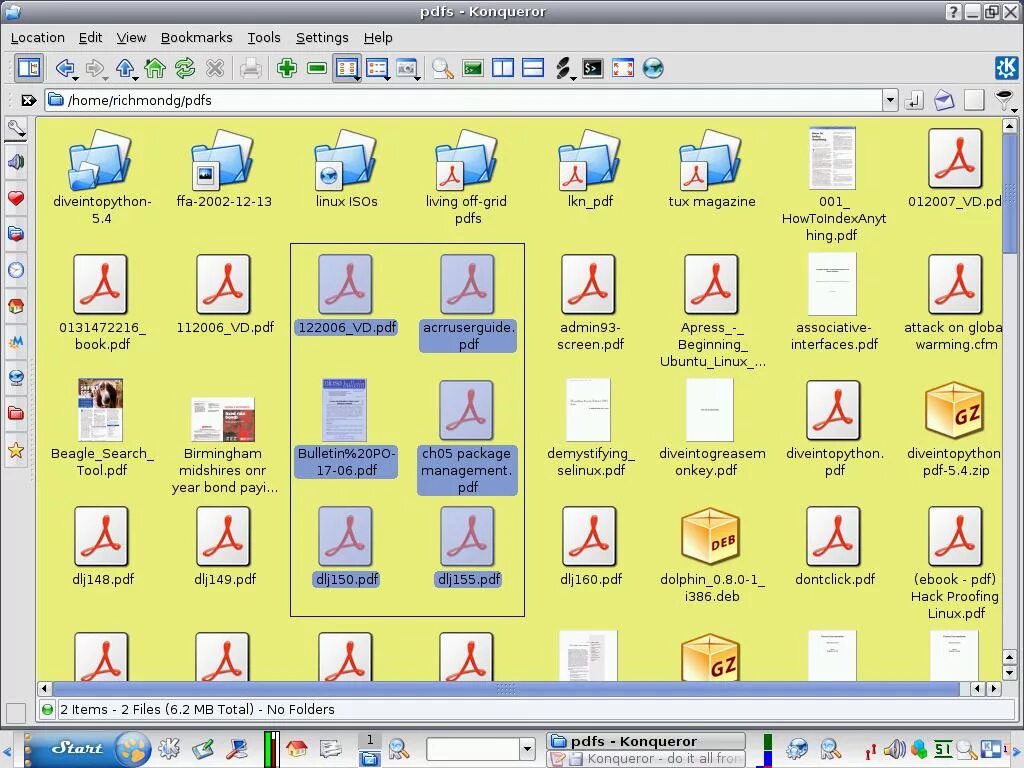
Task: Go back with the Back arrow
Action: click(x=64, y=67)
